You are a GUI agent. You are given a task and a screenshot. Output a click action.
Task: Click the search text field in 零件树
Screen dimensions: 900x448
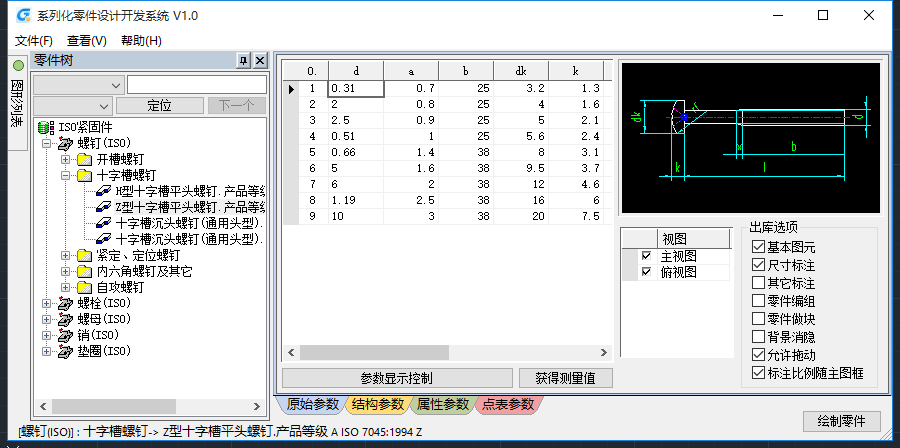click(196, 85)
